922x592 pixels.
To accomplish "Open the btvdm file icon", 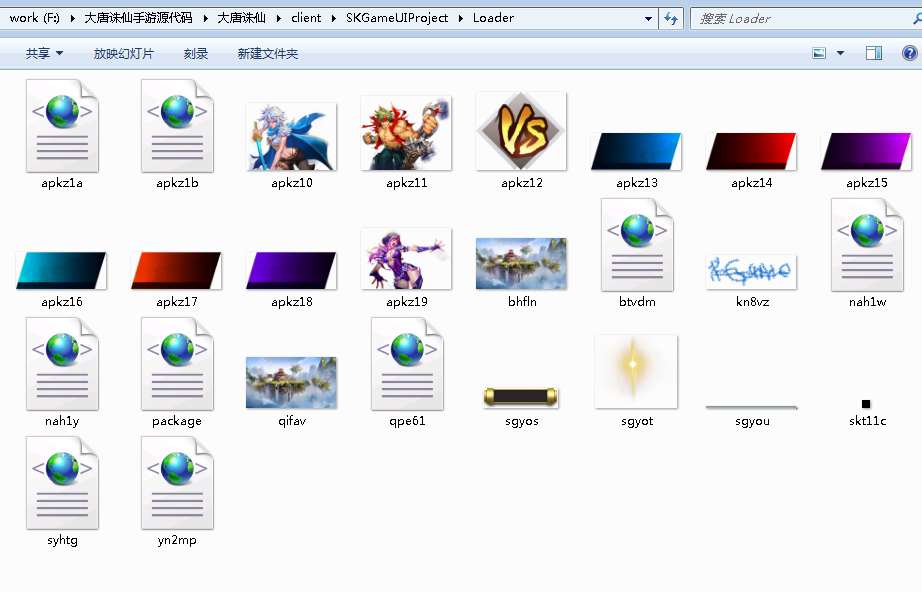I will 637,245.
